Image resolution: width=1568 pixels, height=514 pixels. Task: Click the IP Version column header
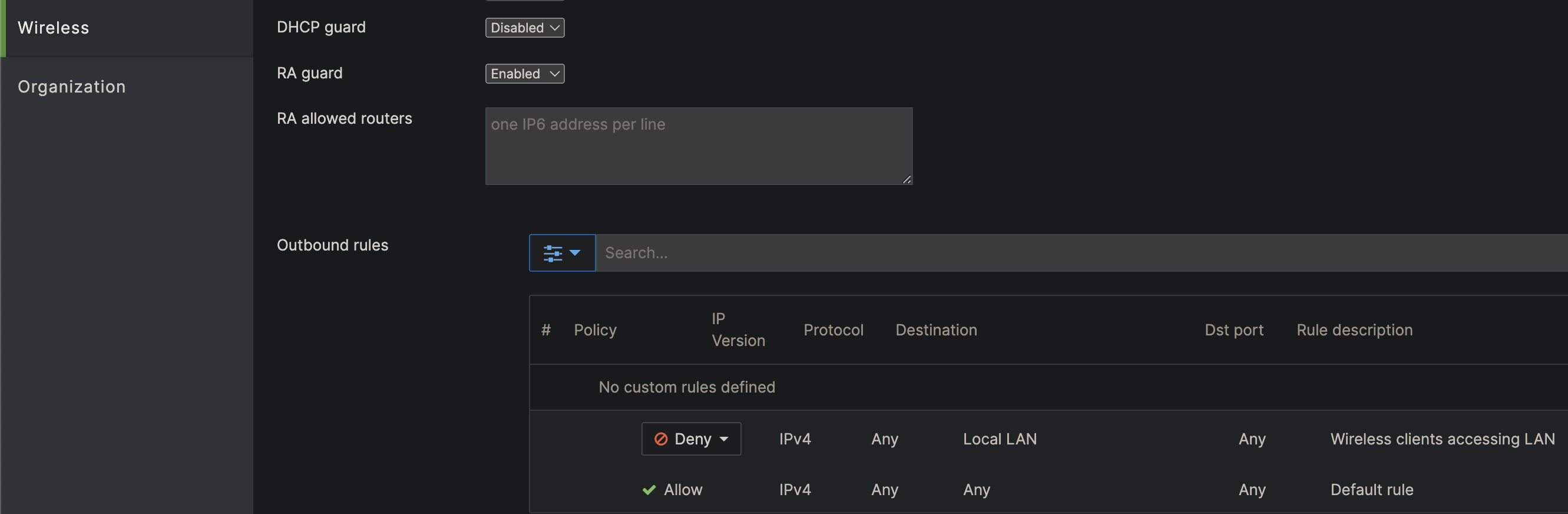[737, 330]
